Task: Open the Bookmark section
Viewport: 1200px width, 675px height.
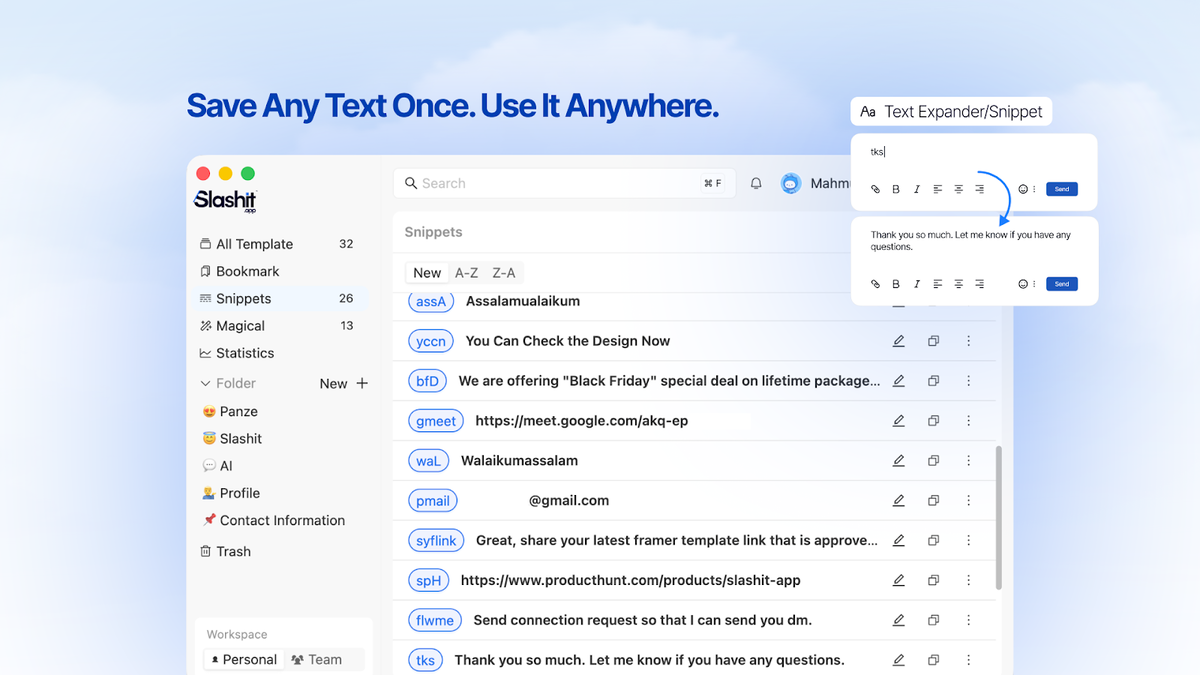Action: click(244, 271)
